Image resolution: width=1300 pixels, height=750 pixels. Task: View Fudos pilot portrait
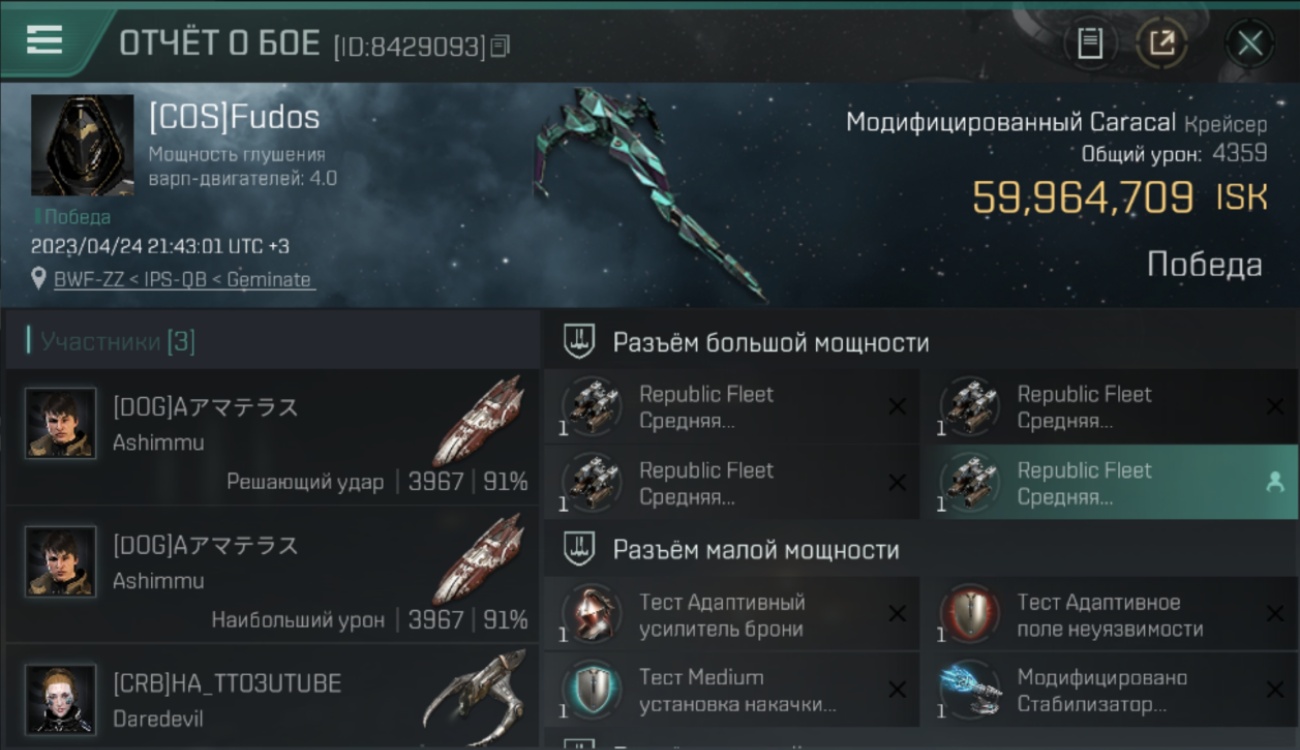pyautogui.click(x=82, y=145)
